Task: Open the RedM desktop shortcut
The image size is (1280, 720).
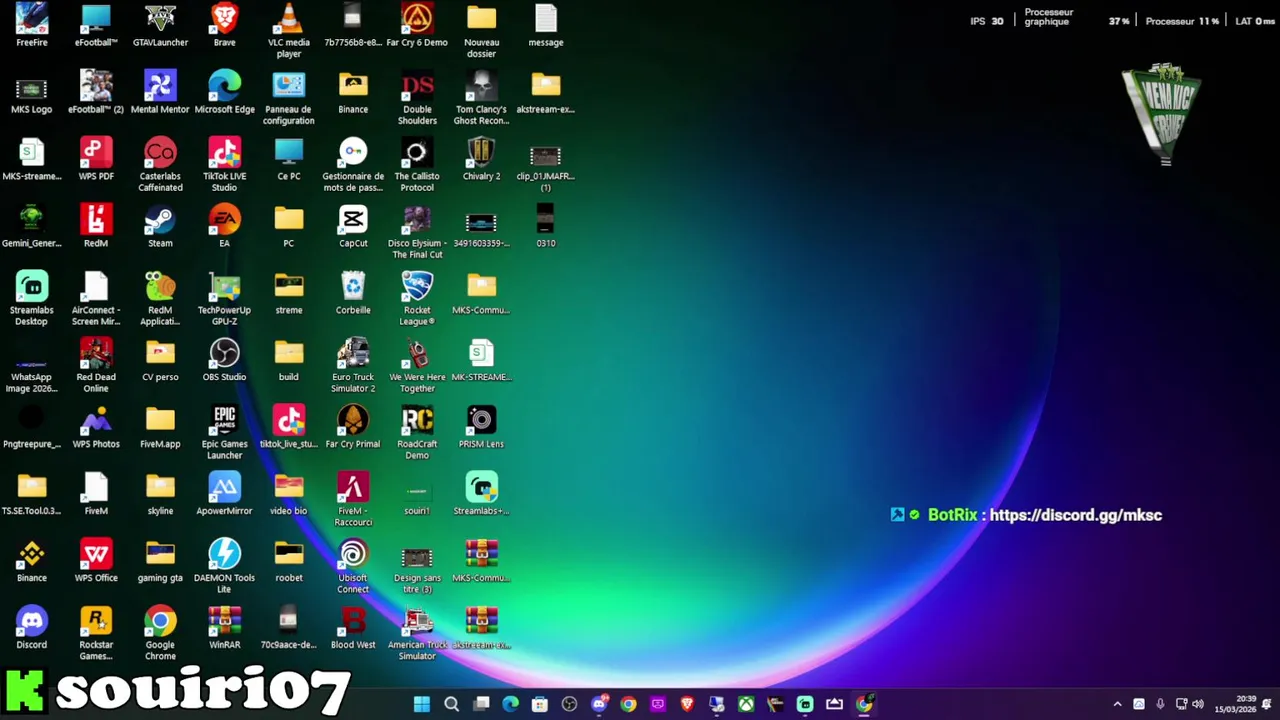Action: pyautogui.click(x=96, y=226)
